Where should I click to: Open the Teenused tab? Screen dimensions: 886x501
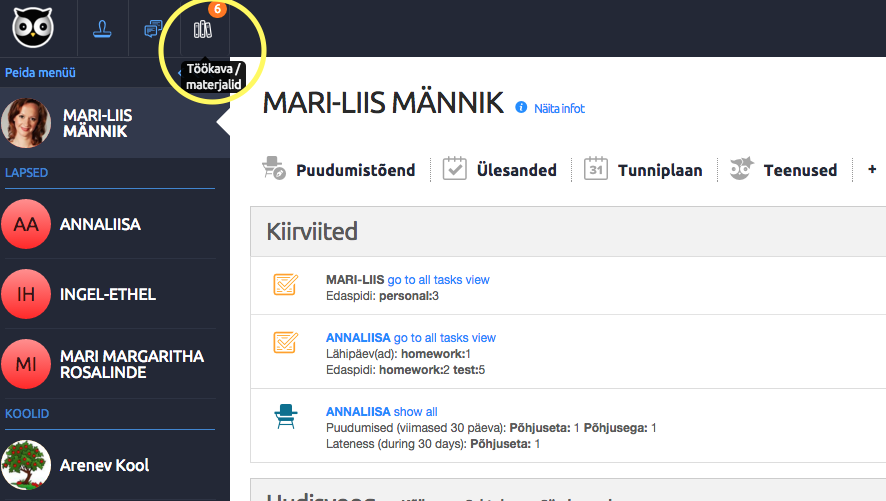pyautogui.click(x=783, y=169)
